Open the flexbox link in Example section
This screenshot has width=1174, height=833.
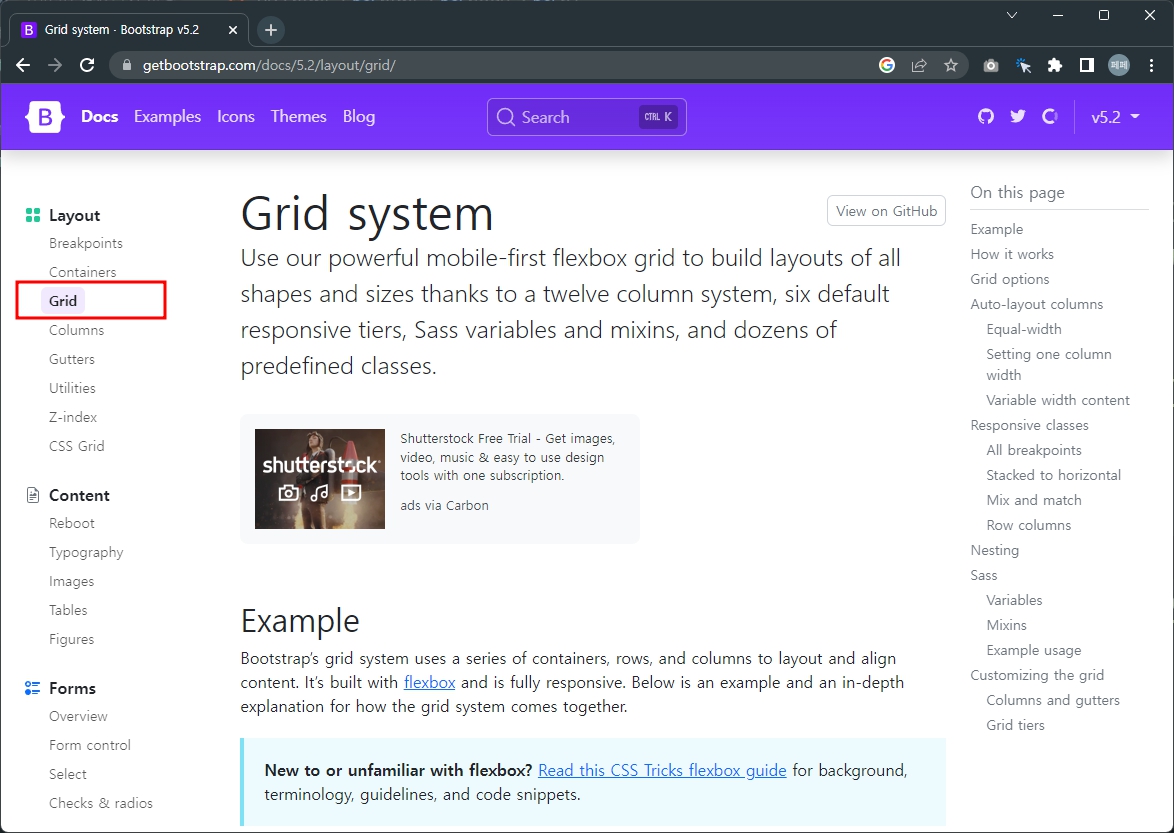pyautogui.click(x=429, y=682)
